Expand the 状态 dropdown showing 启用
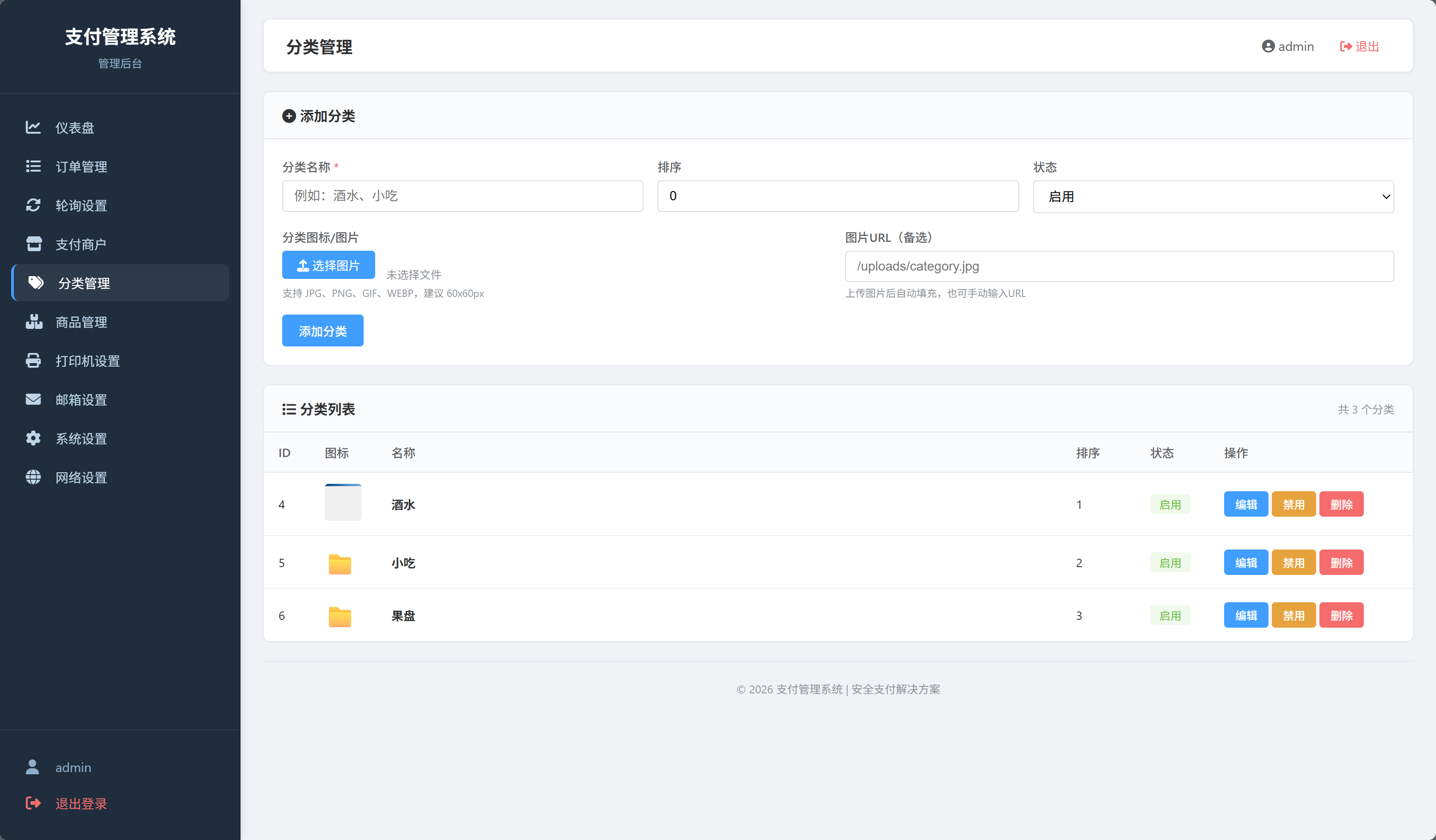Viewport: 1436px width, 840px height. click(1213, 197)
